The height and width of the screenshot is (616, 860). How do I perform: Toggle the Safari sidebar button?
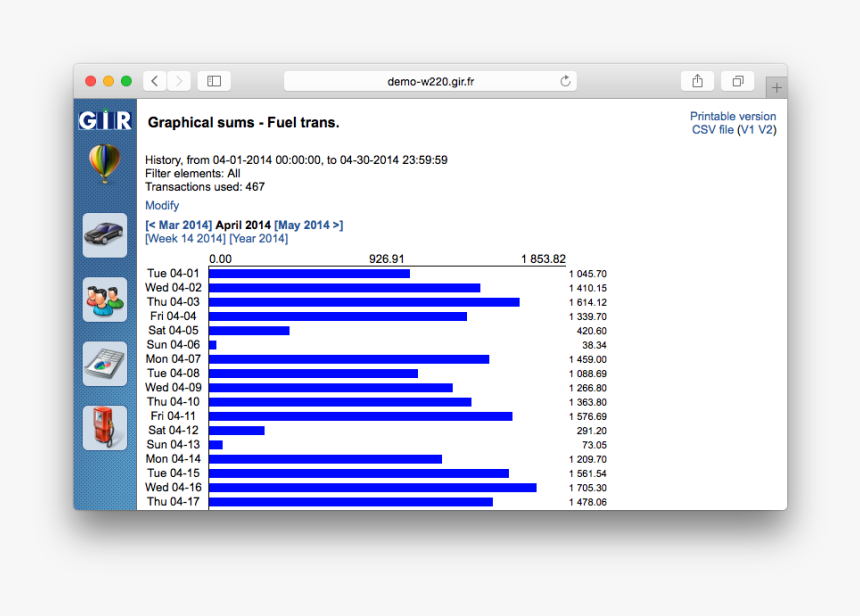[214, 81]
